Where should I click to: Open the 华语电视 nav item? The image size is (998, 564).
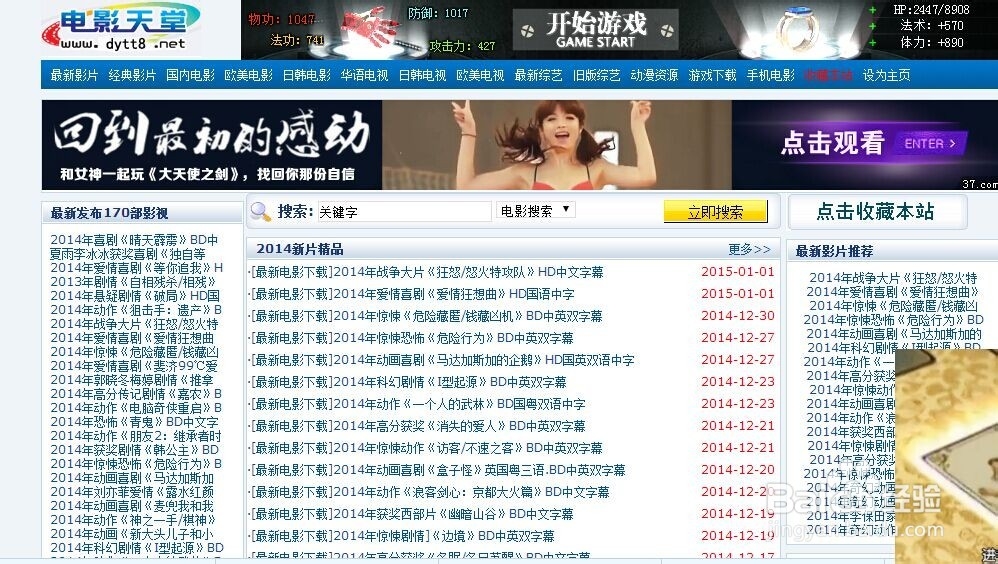(x=364, y=75)
